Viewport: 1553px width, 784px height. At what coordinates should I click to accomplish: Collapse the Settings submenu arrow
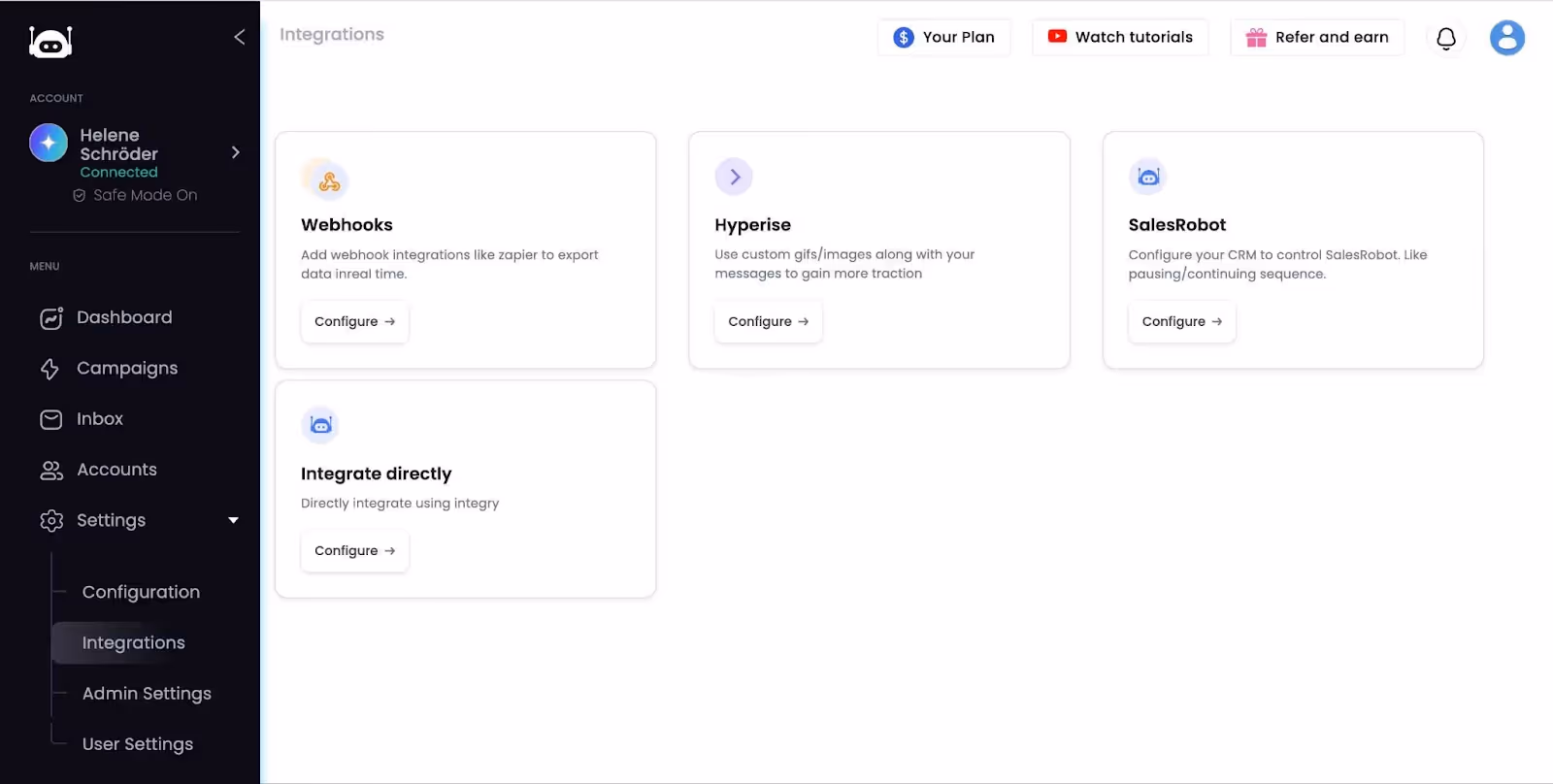[233, 520]
